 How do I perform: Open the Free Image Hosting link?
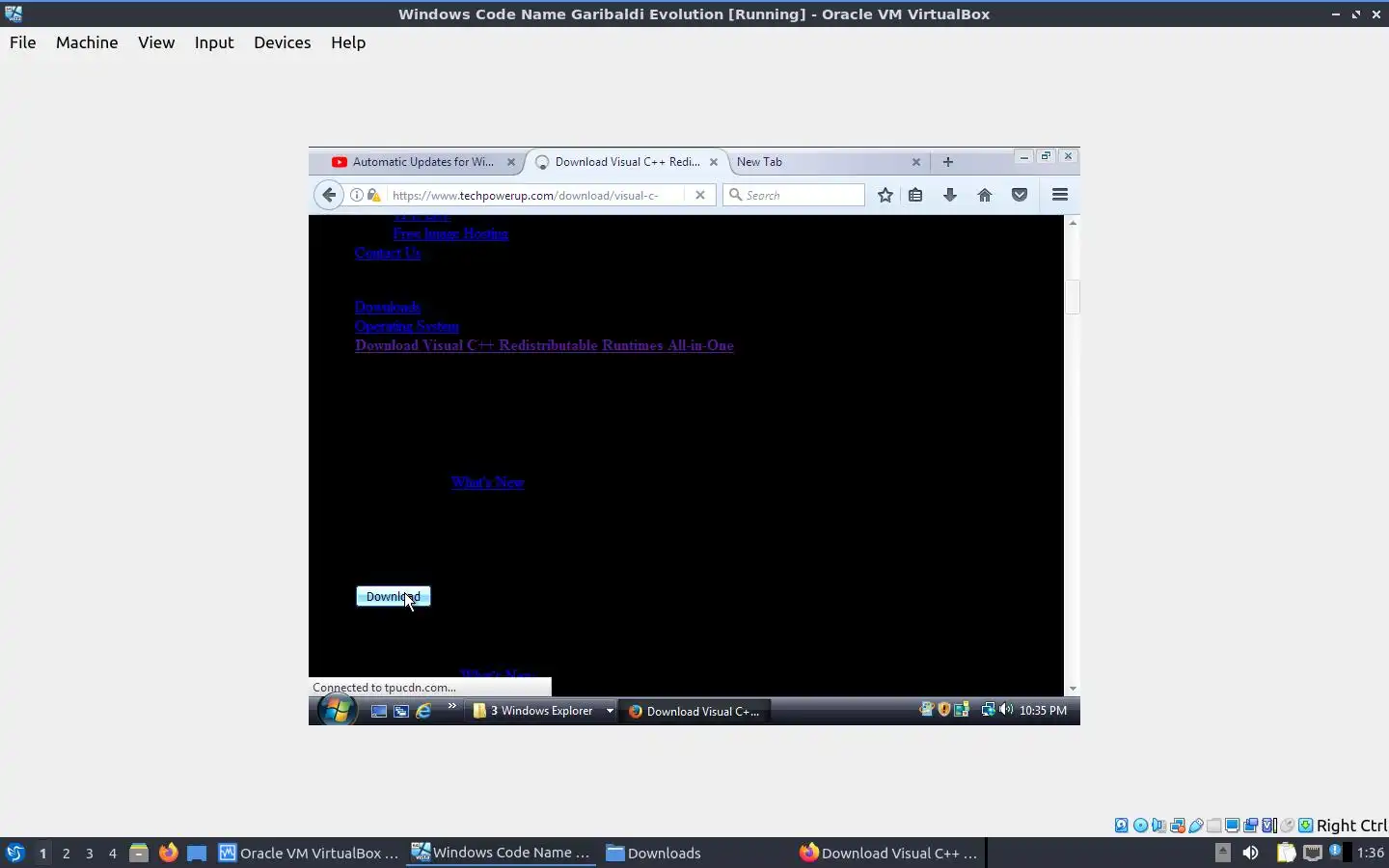pos(450,233)
